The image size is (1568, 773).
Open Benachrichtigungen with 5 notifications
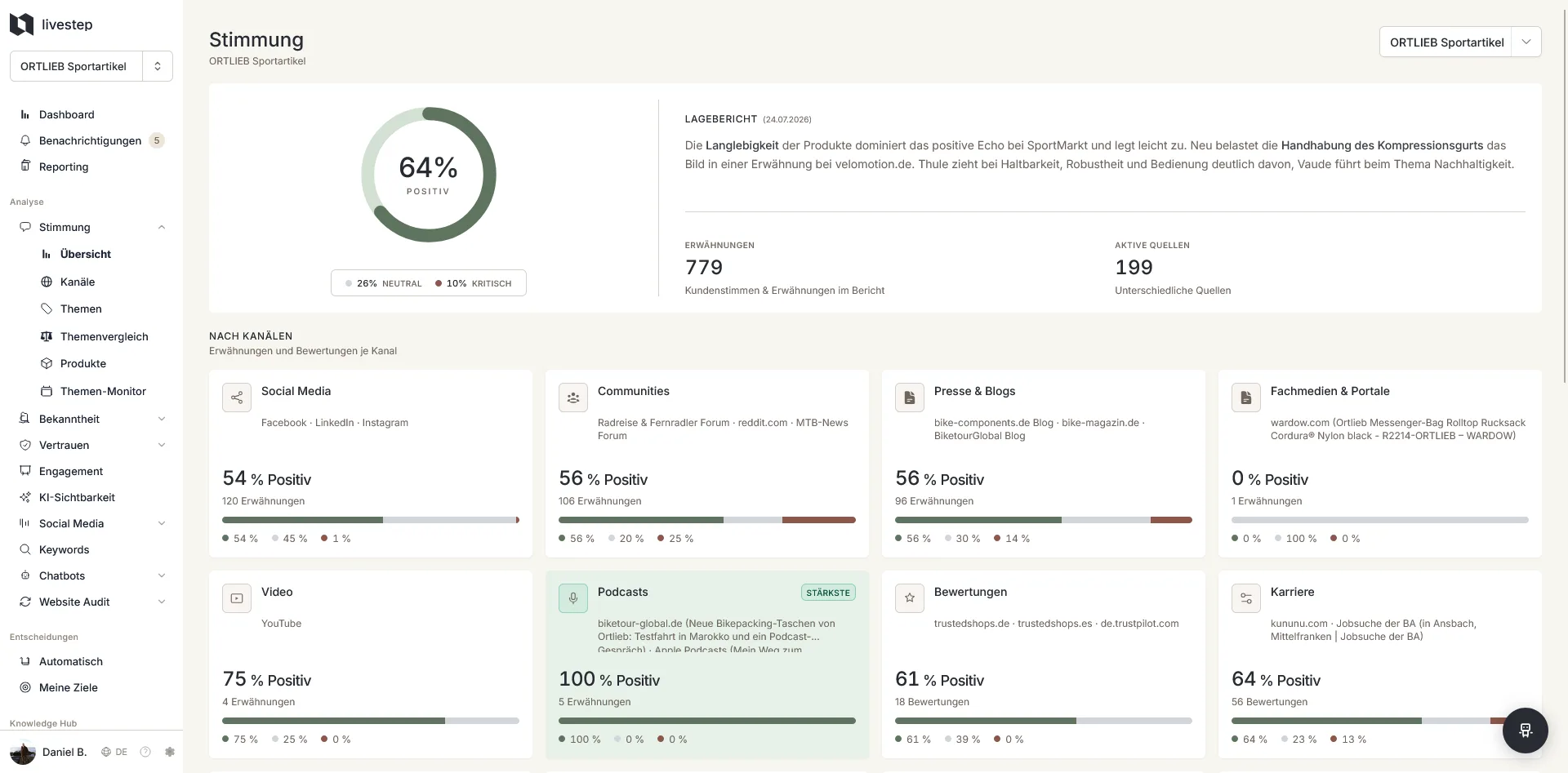91,140
